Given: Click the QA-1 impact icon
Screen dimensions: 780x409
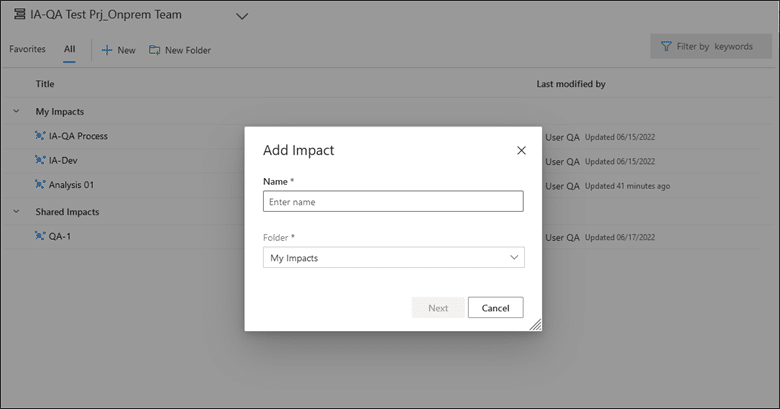Looking at the screenshot, I should coord(40,236).
